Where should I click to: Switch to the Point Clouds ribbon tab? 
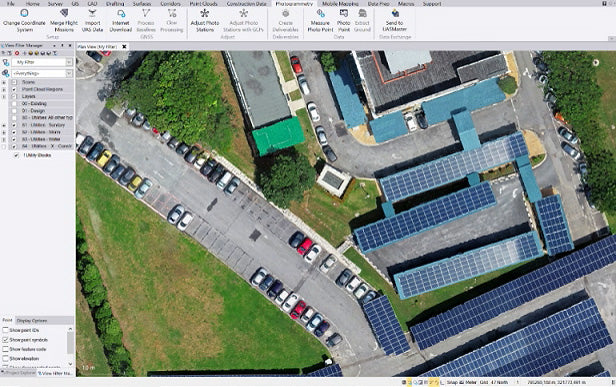click(x=204, y=4)
